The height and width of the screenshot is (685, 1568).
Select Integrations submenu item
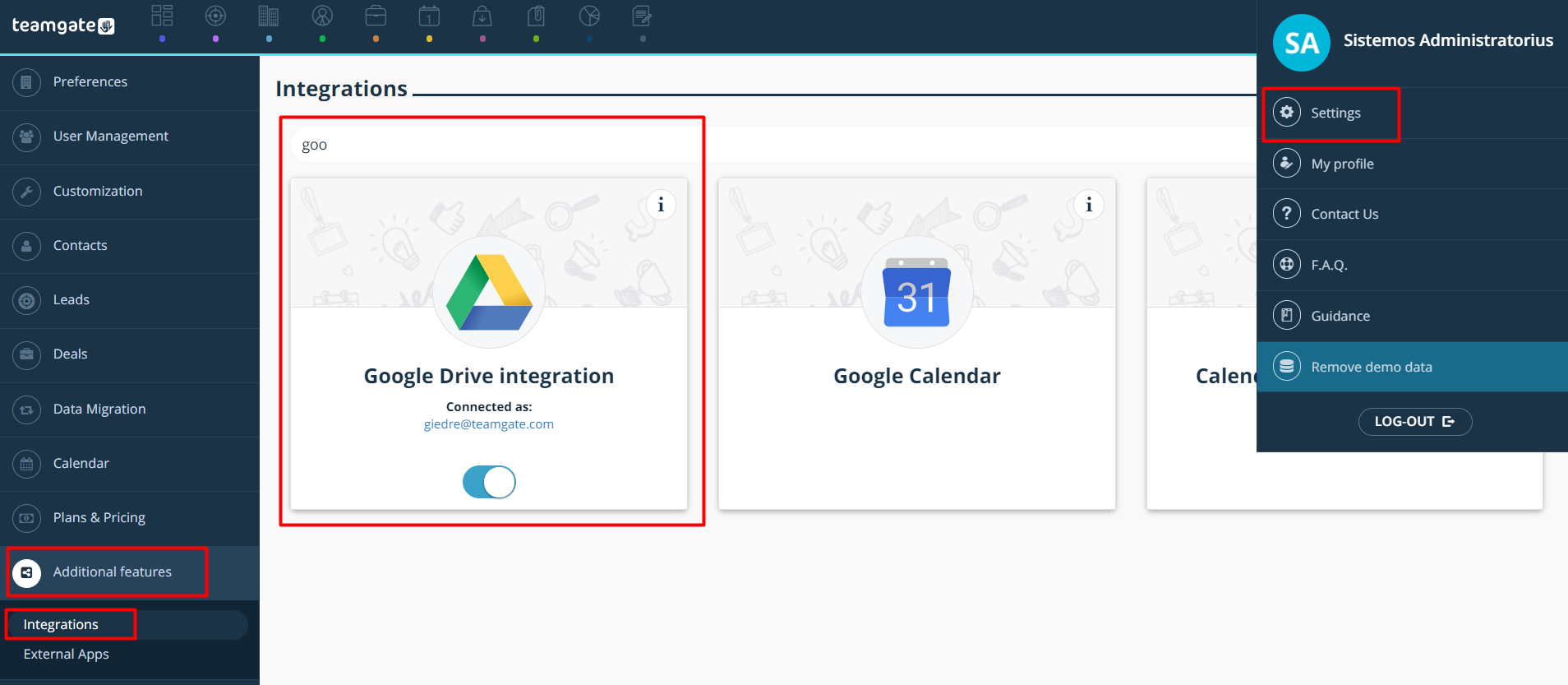pyautogui.click(x=127, y=625)
